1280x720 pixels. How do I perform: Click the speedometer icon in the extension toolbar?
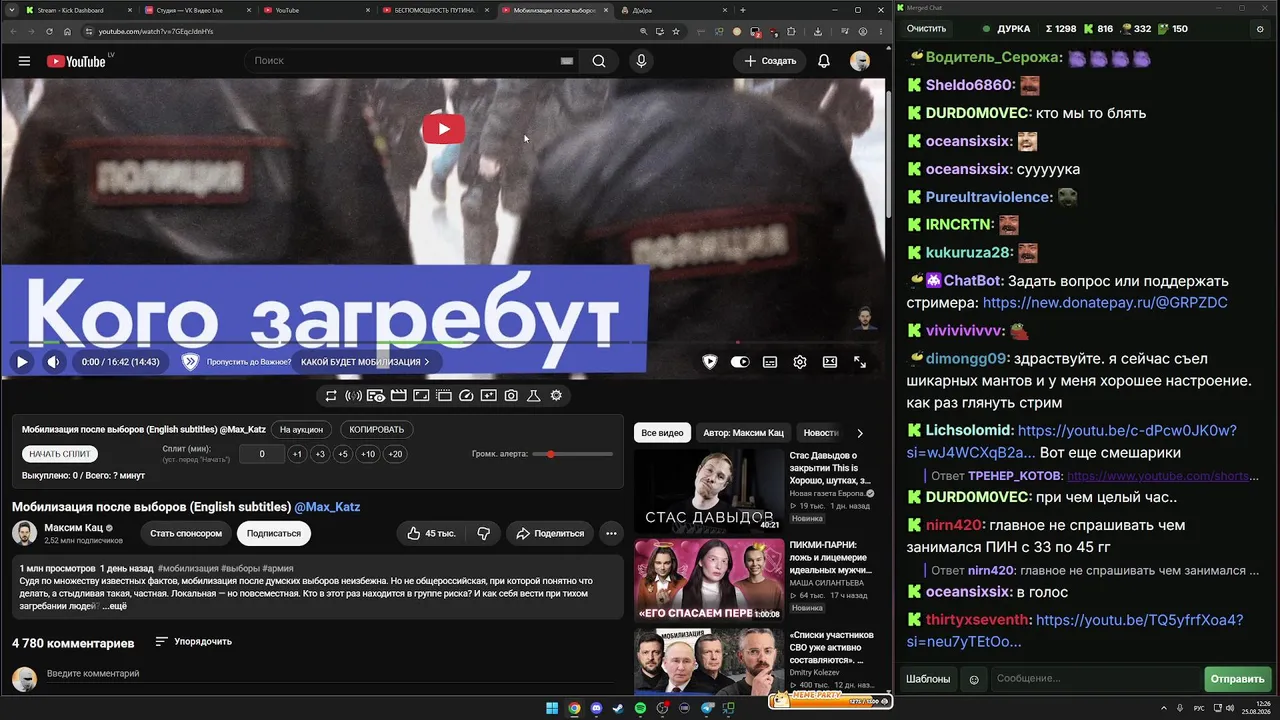[x=466, y=396]
